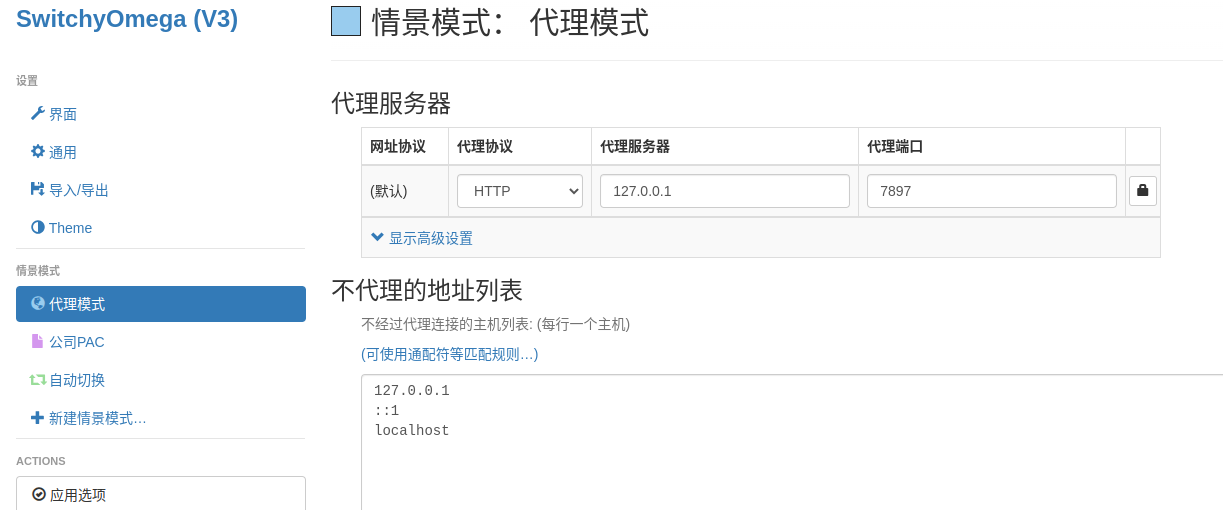This screenshot has height=510, width=1223.
Task: Open the SwitchyOmega (V3) title link
Action: (127, 19)
